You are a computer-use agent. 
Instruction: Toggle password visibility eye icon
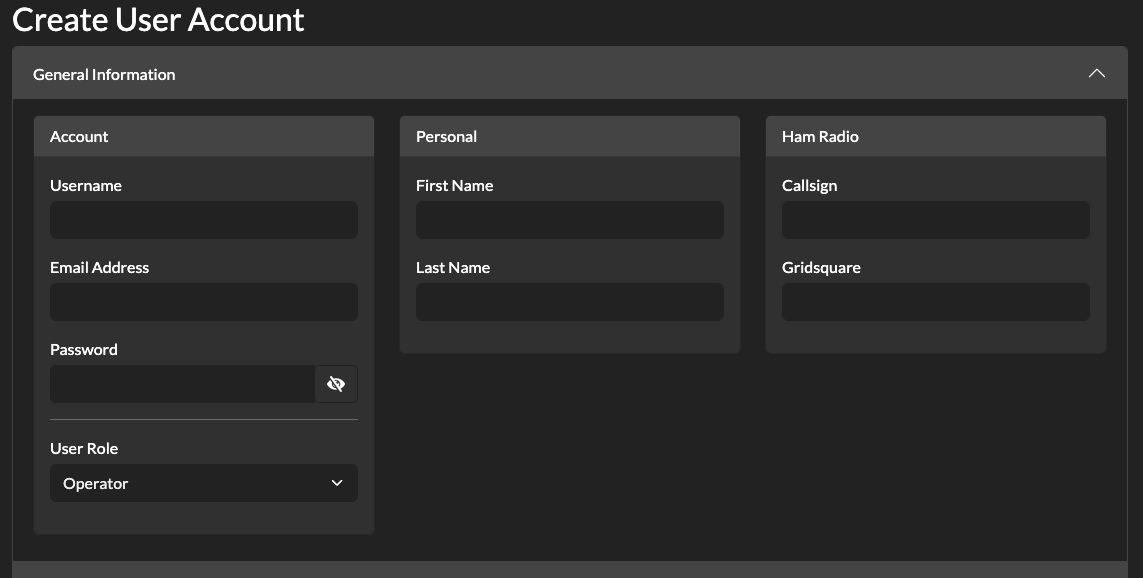(x=336, y=384)
